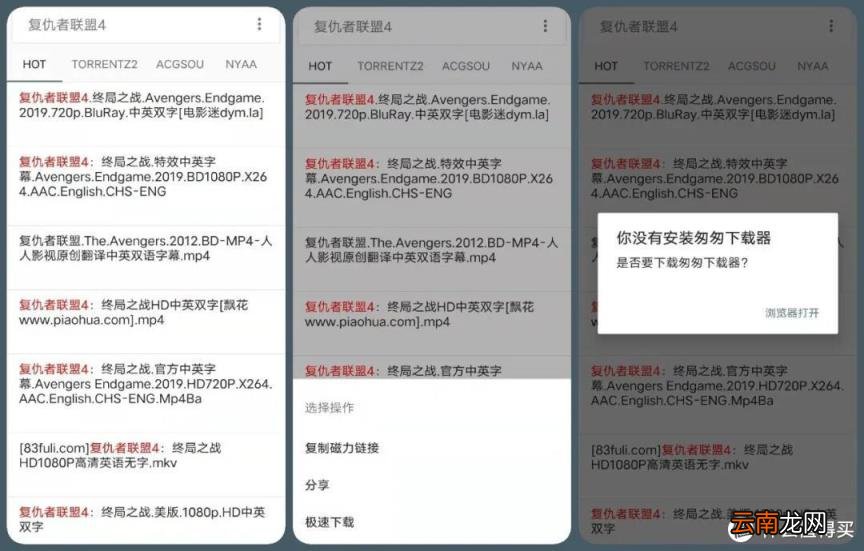Select the HOT tab in the middle screen
Viewport: 864px width, 551px height.
[320, 66]
